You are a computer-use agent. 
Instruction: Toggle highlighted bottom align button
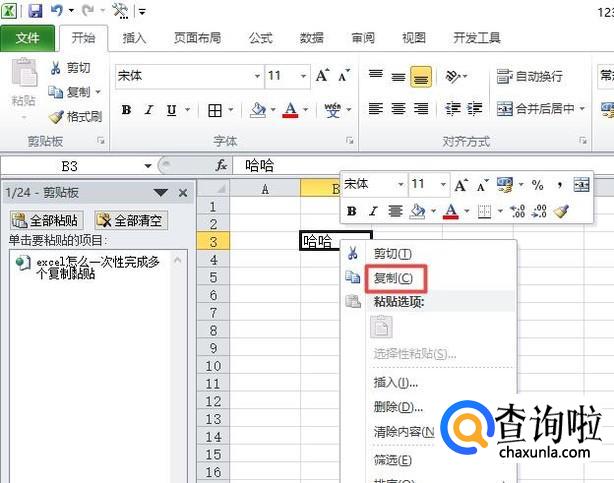[421, 76]
